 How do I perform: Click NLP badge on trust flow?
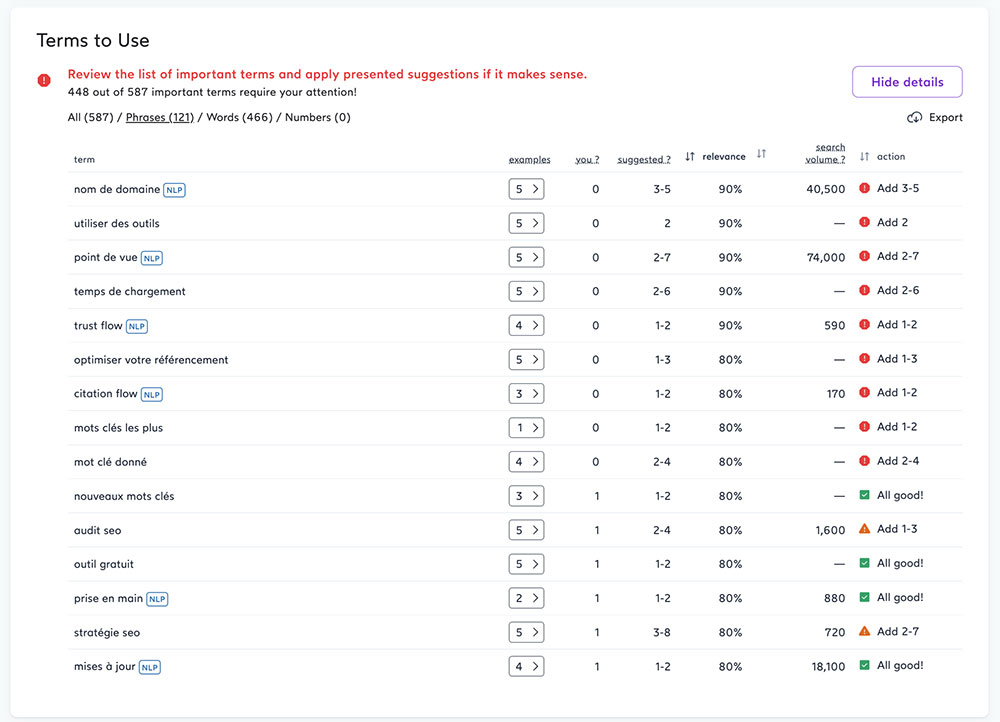click(136, 327)
